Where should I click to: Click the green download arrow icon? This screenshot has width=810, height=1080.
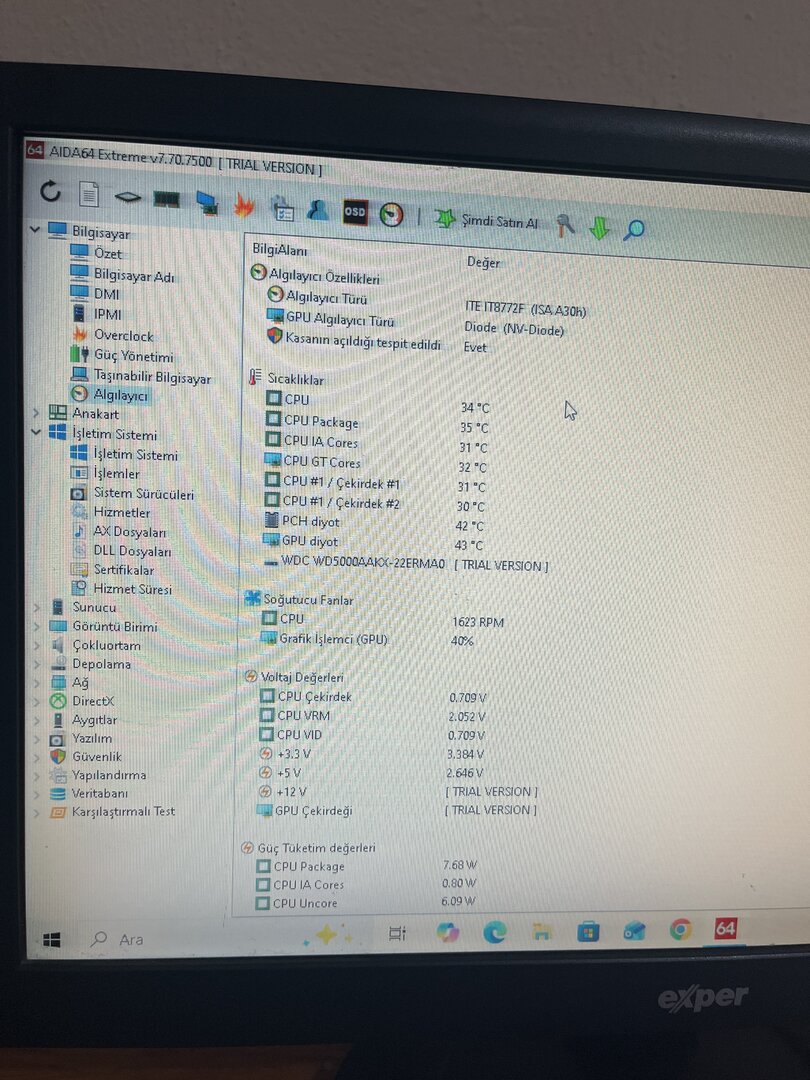[x=599, y=227]
